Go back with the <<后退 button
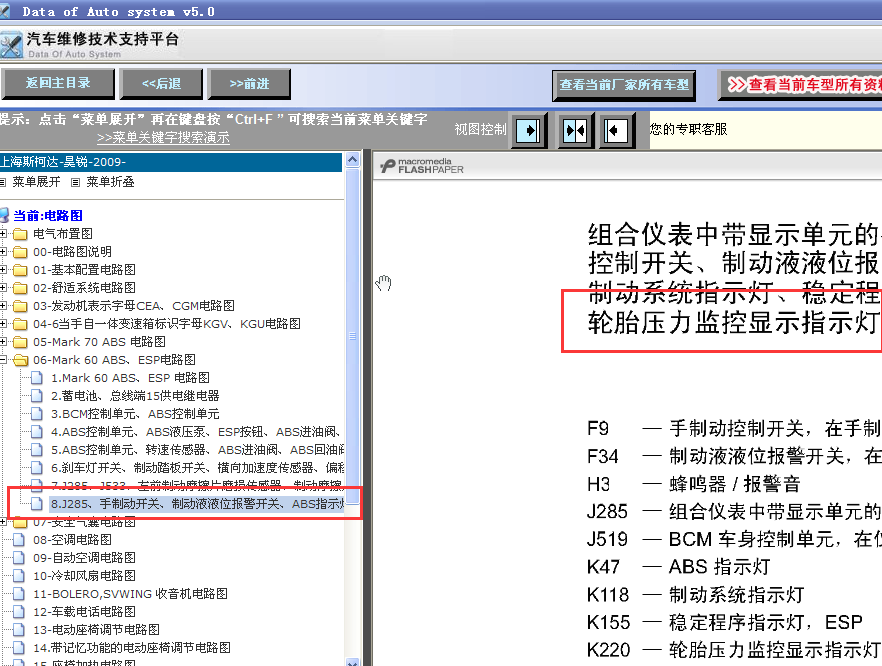Image resolution: width=882 pixels, height=666 pixels. tap(161, 84)
